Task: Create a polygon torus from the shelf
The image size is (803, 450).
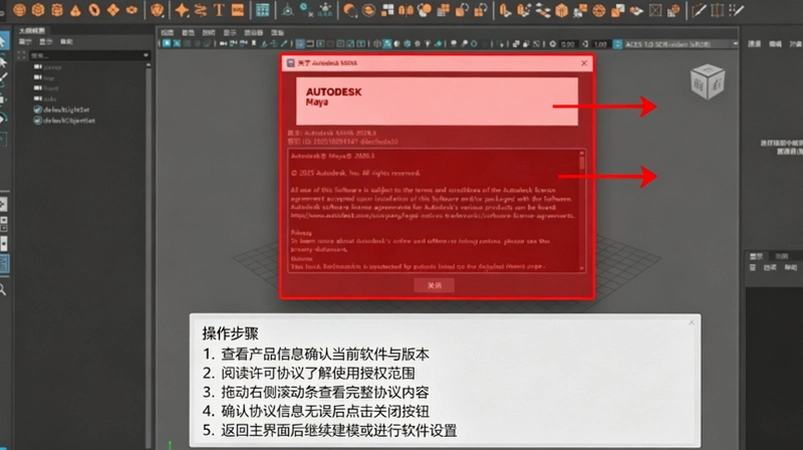Action: (x=94, y=10)
